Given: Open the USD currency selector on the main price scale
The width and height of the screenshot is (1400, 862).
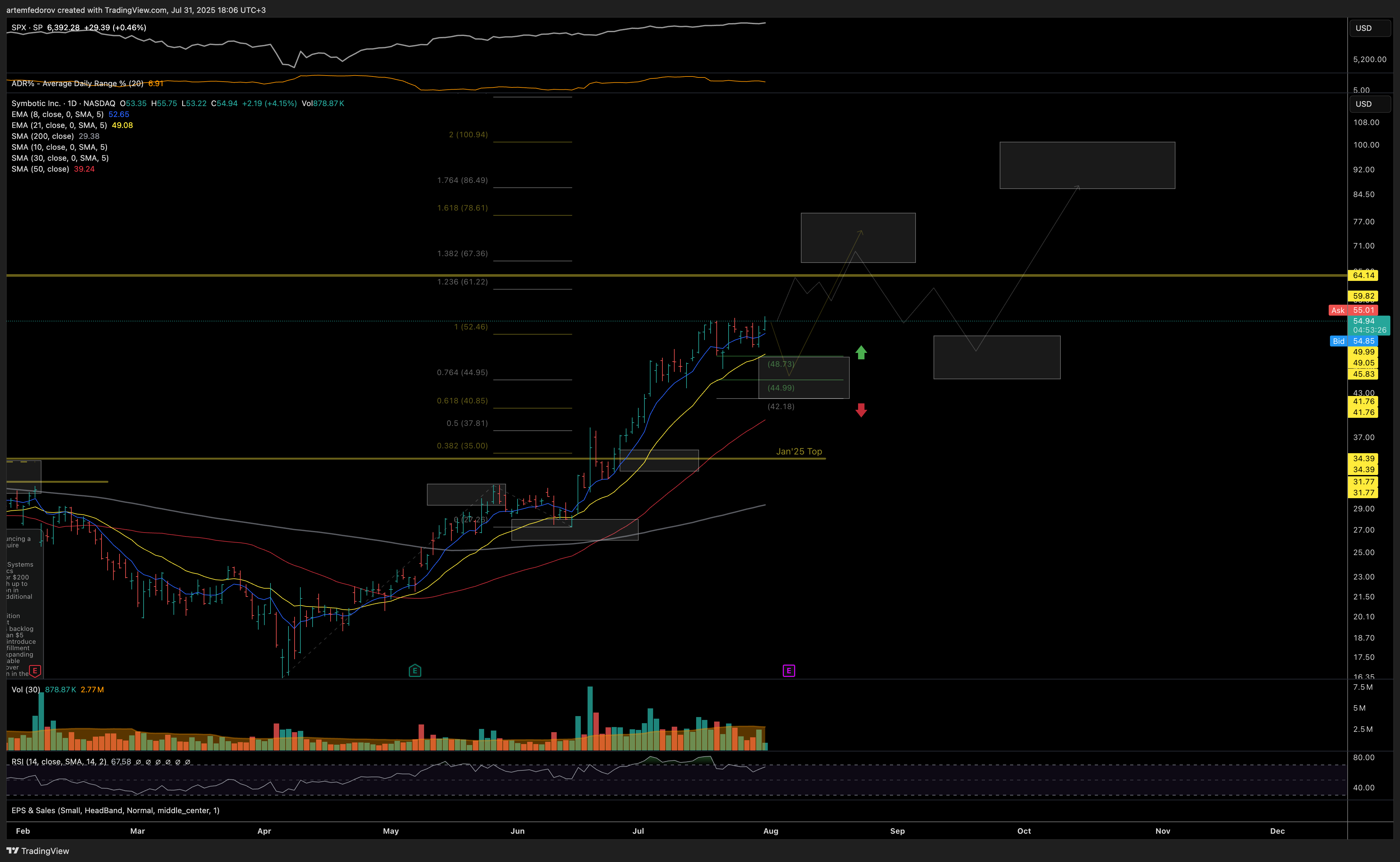Looking at the screenshot, I should 1370,104.
